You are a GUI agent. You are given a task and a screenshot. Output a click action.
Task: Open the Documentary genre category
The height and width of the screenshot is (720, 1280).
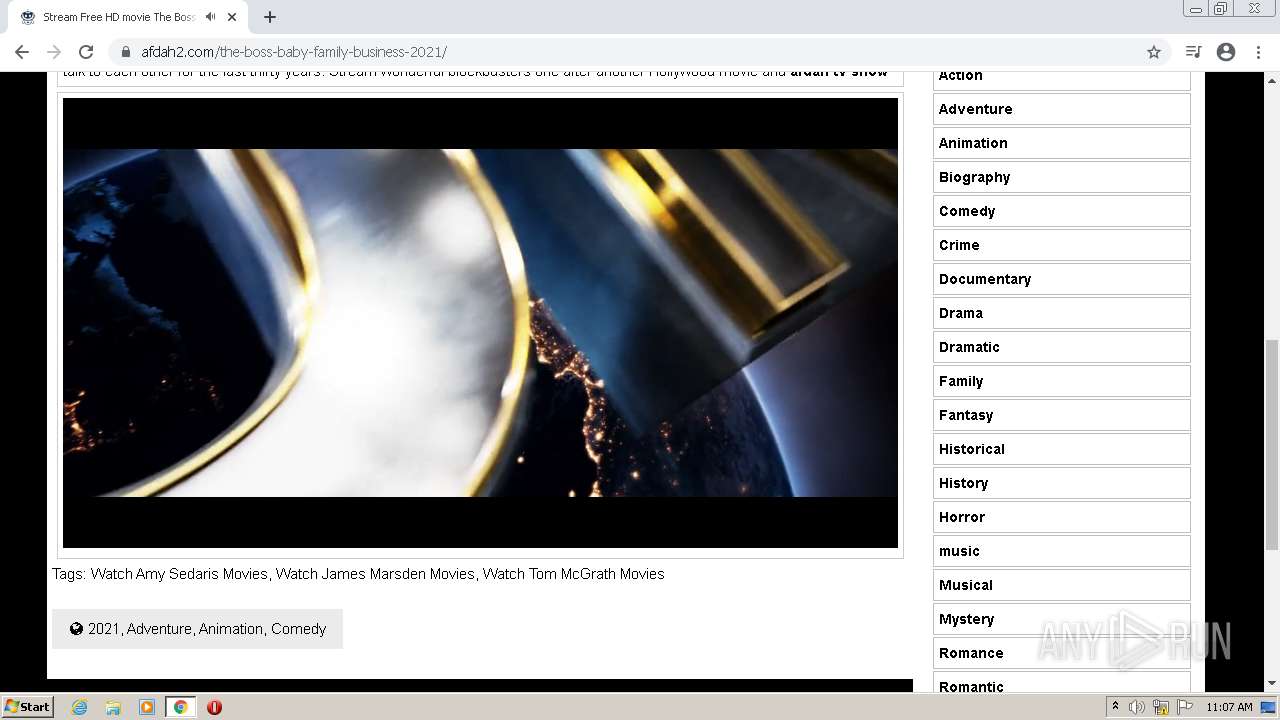pyautogui.click(x=1062, y=279)
